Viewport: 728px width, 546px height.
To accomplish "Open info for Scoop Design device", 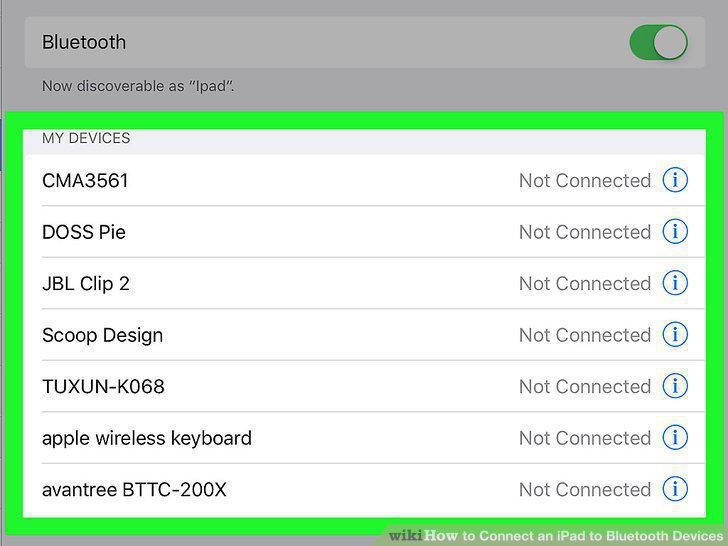I will 675,334.
